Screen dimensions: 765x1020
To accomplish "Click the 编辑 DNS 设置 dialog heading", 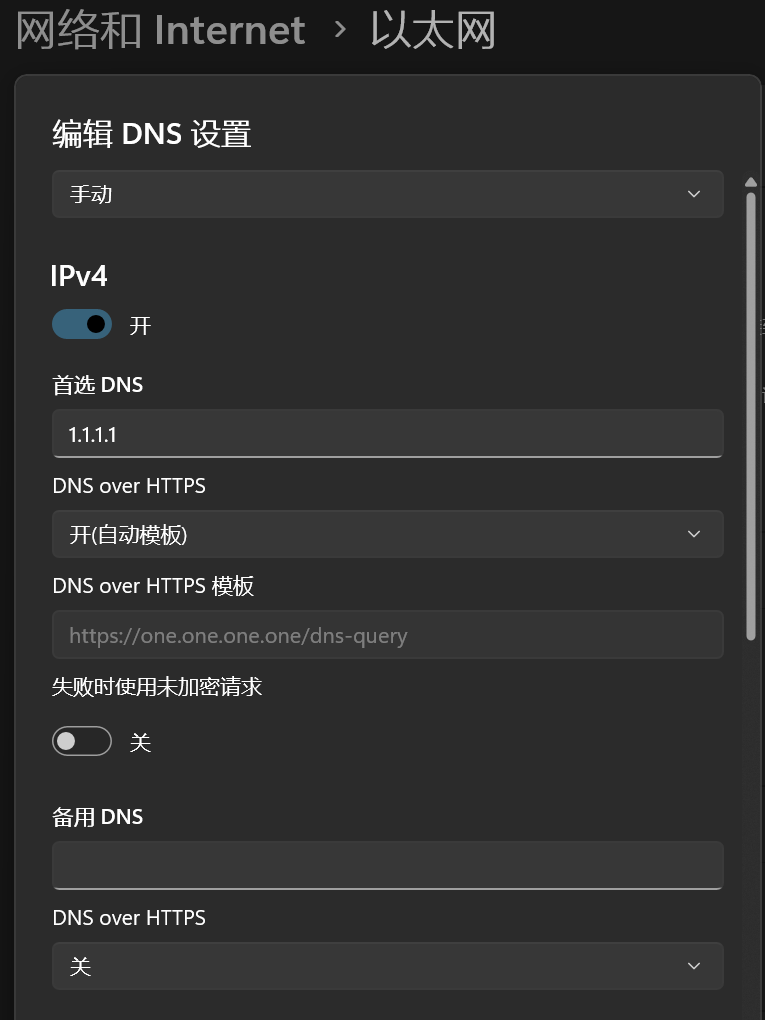I will (151, 134).
